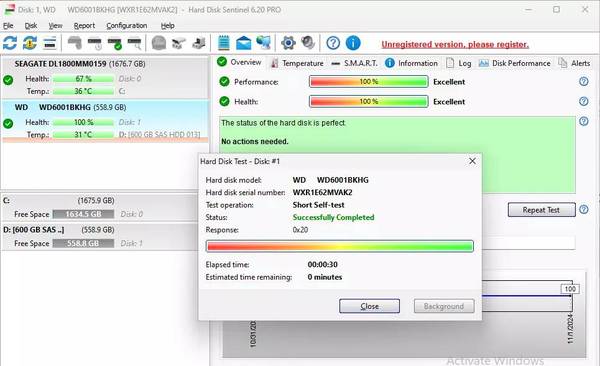Click the speaker sound toolbar icon

coord(308,43)
